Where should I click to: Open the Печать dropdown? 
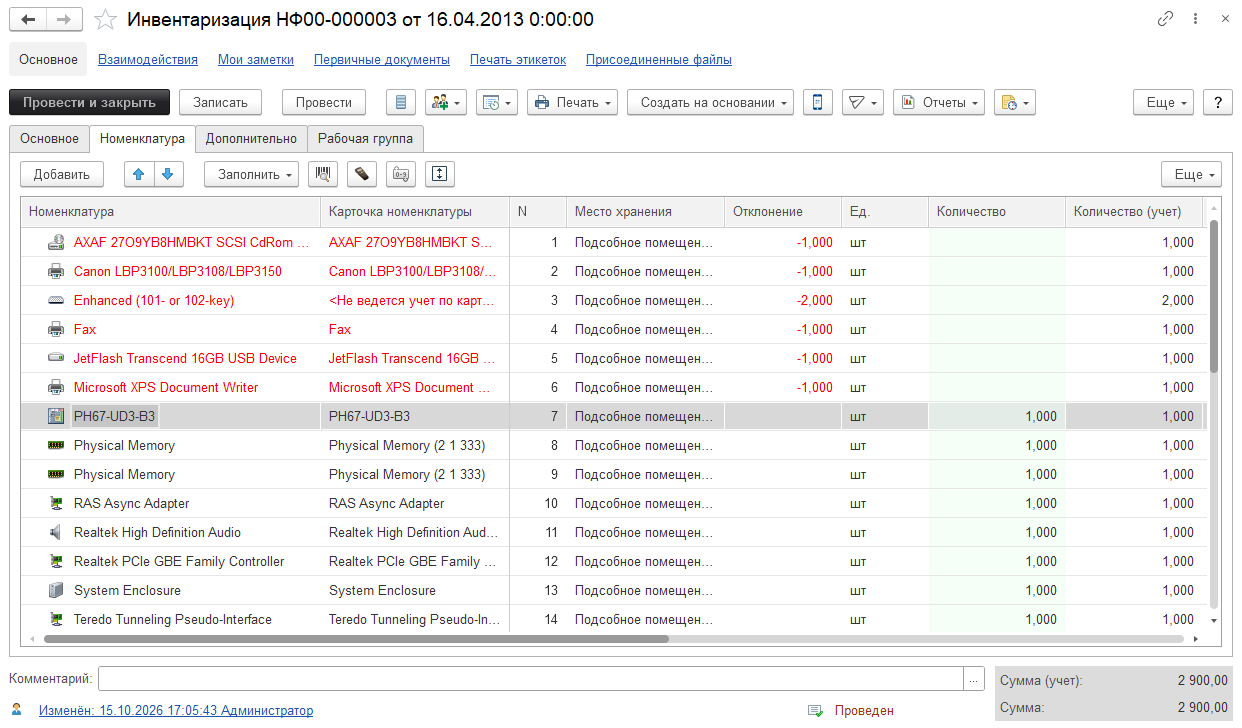click(572, 102)
